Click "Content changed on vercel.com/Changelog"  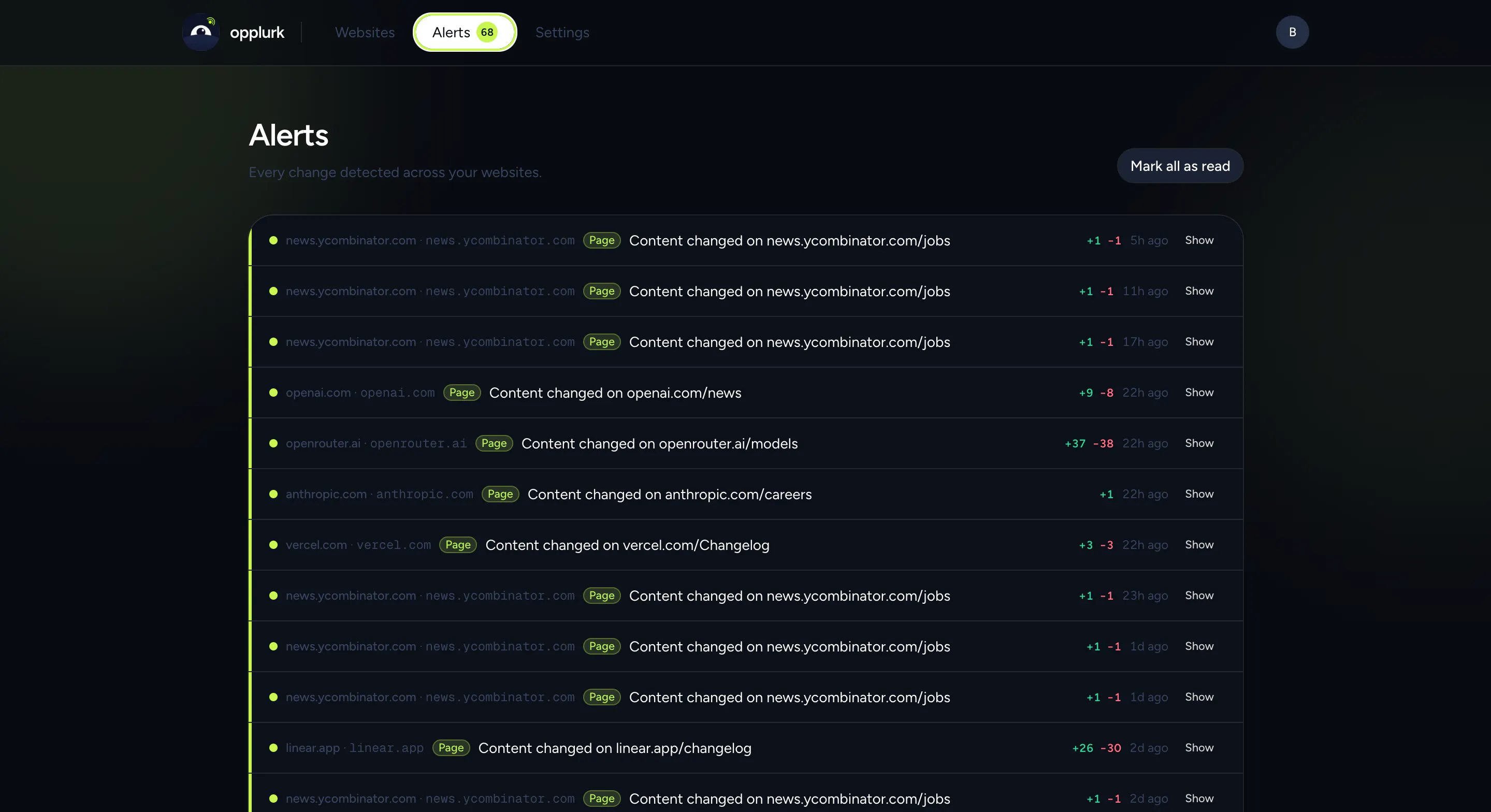[x=628, y=545]
